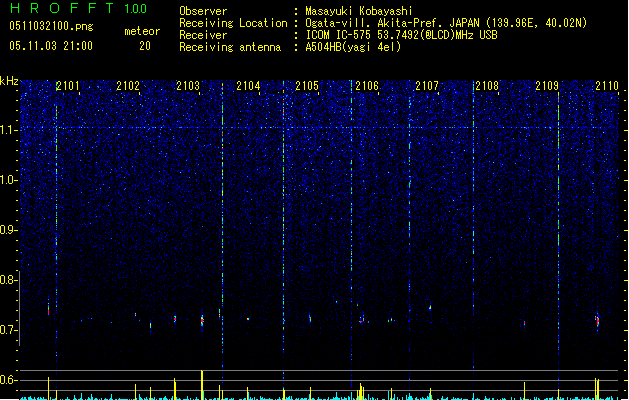Image resolution: width=629 pixels, height=400 pixels.
Task: Click the meteor count value 20
Action: 145,46
